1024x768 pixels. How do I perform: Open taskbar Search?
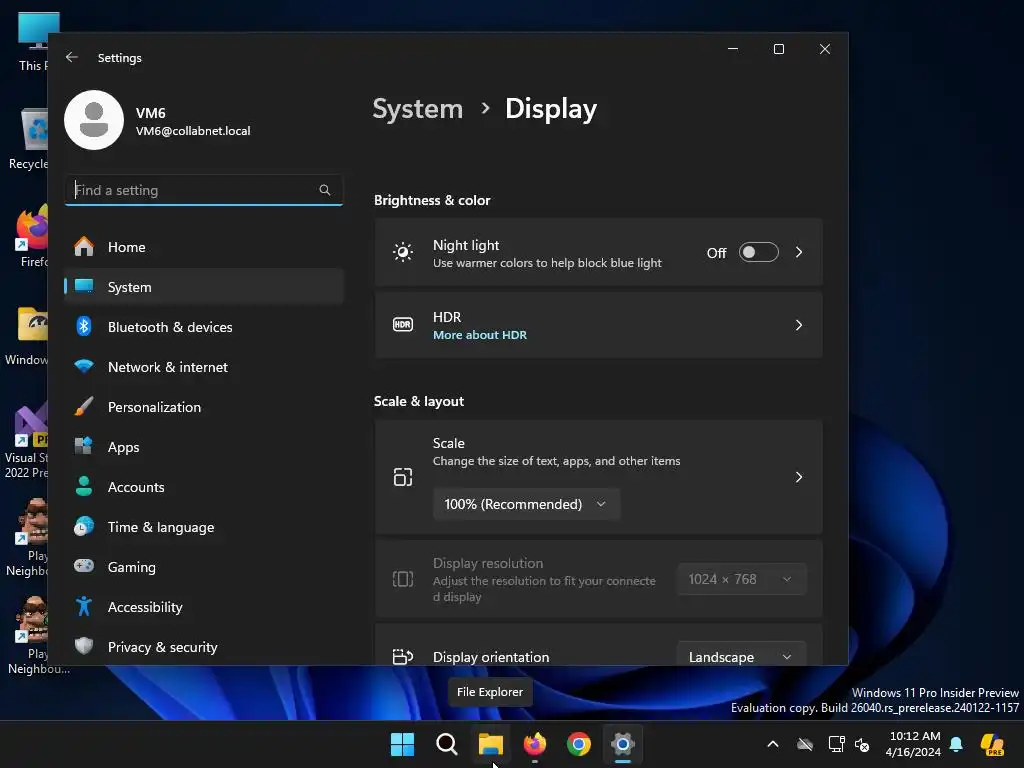(447, 744)
